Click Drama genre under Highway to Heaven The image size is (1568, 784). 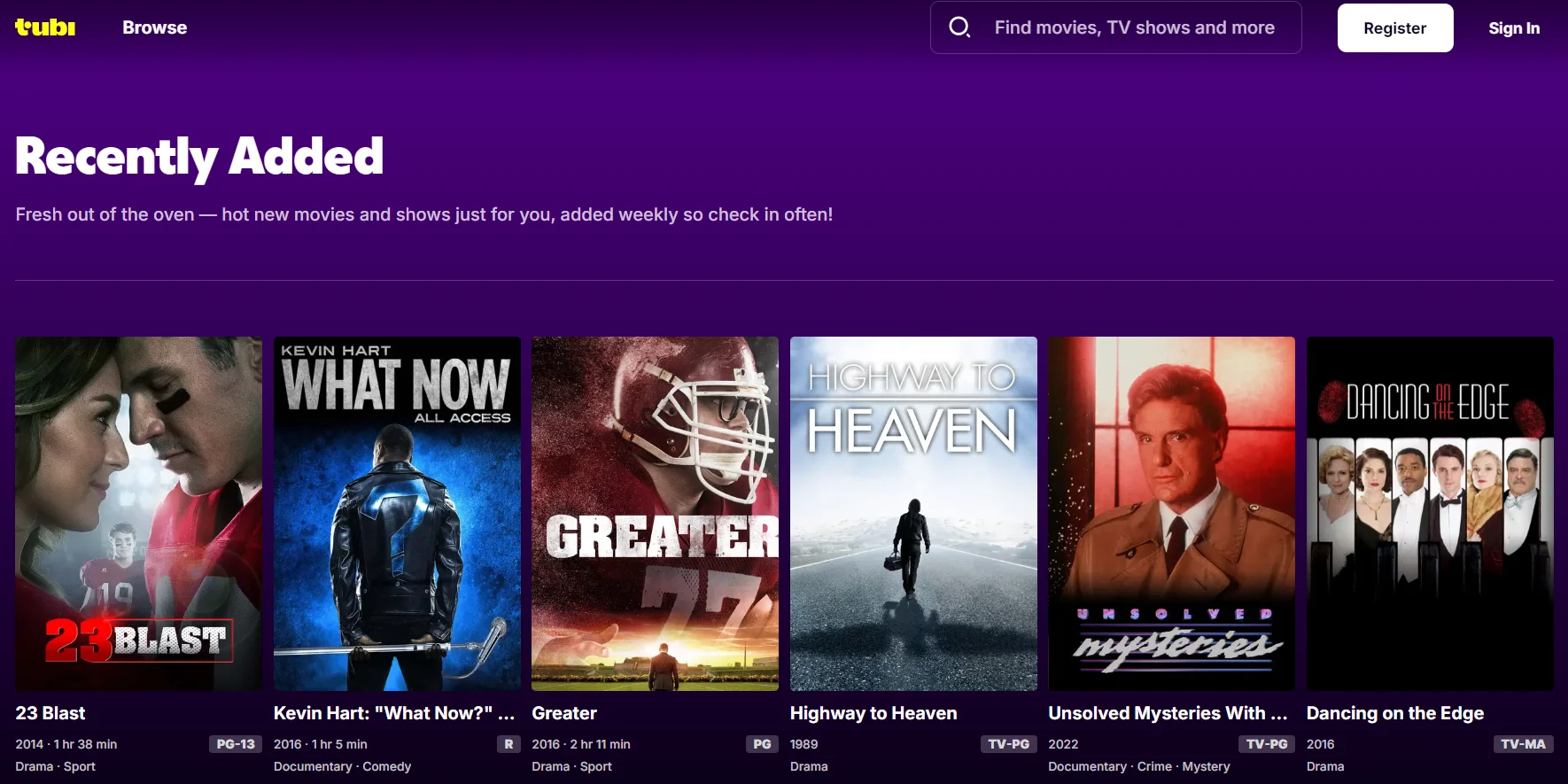click(x=809, y=766)
